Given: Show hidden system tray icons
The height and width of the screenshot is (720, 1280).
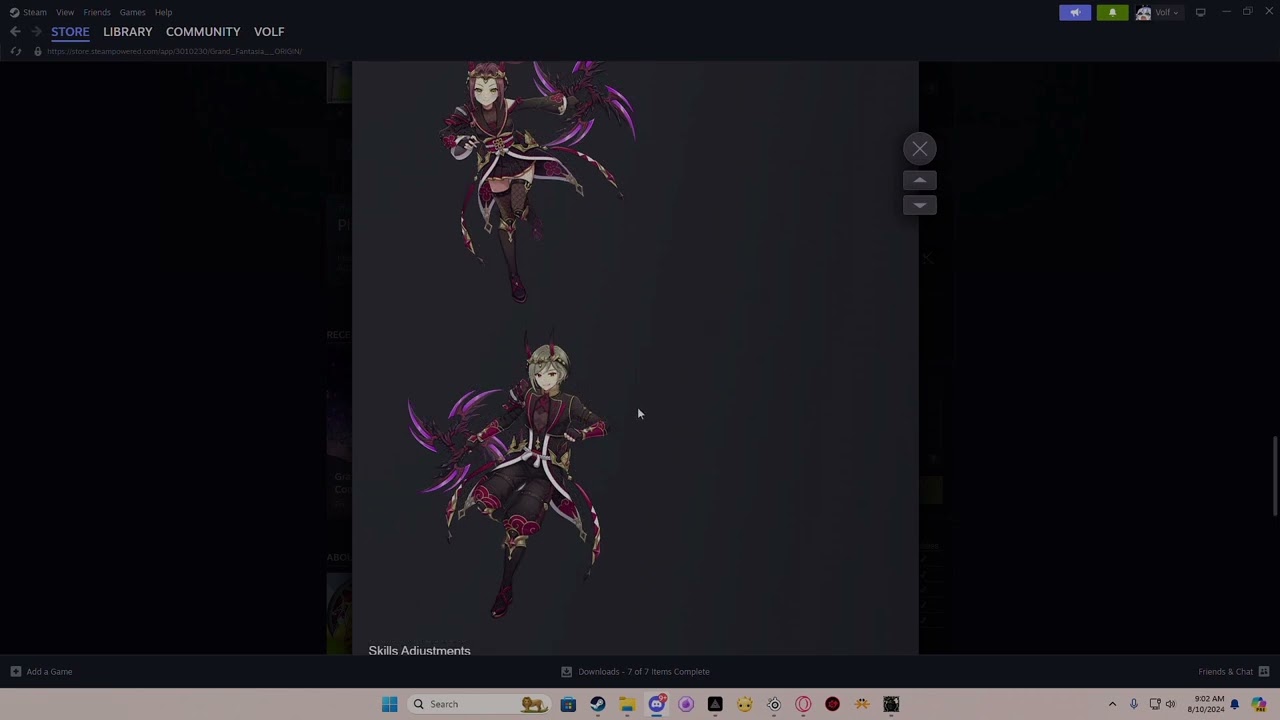Looking at the screenshot, I should (x=1112, y=704).
